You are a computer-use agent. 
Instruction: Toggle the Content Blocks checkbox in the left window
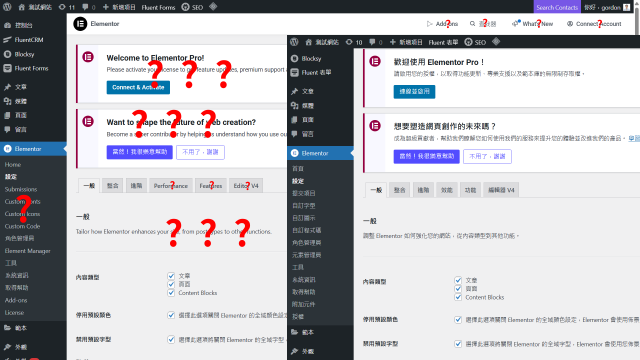pos(171,293)
